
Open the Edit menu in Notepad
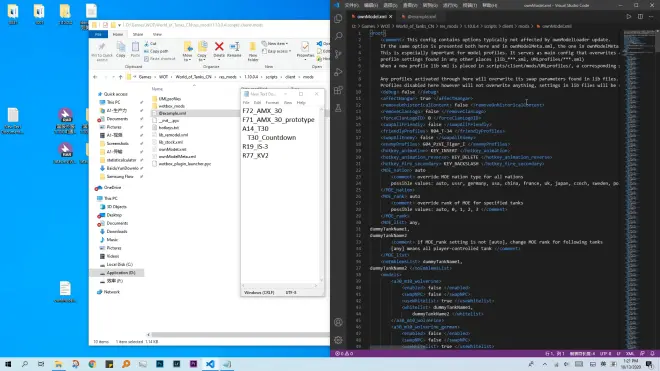click(257, 103)
